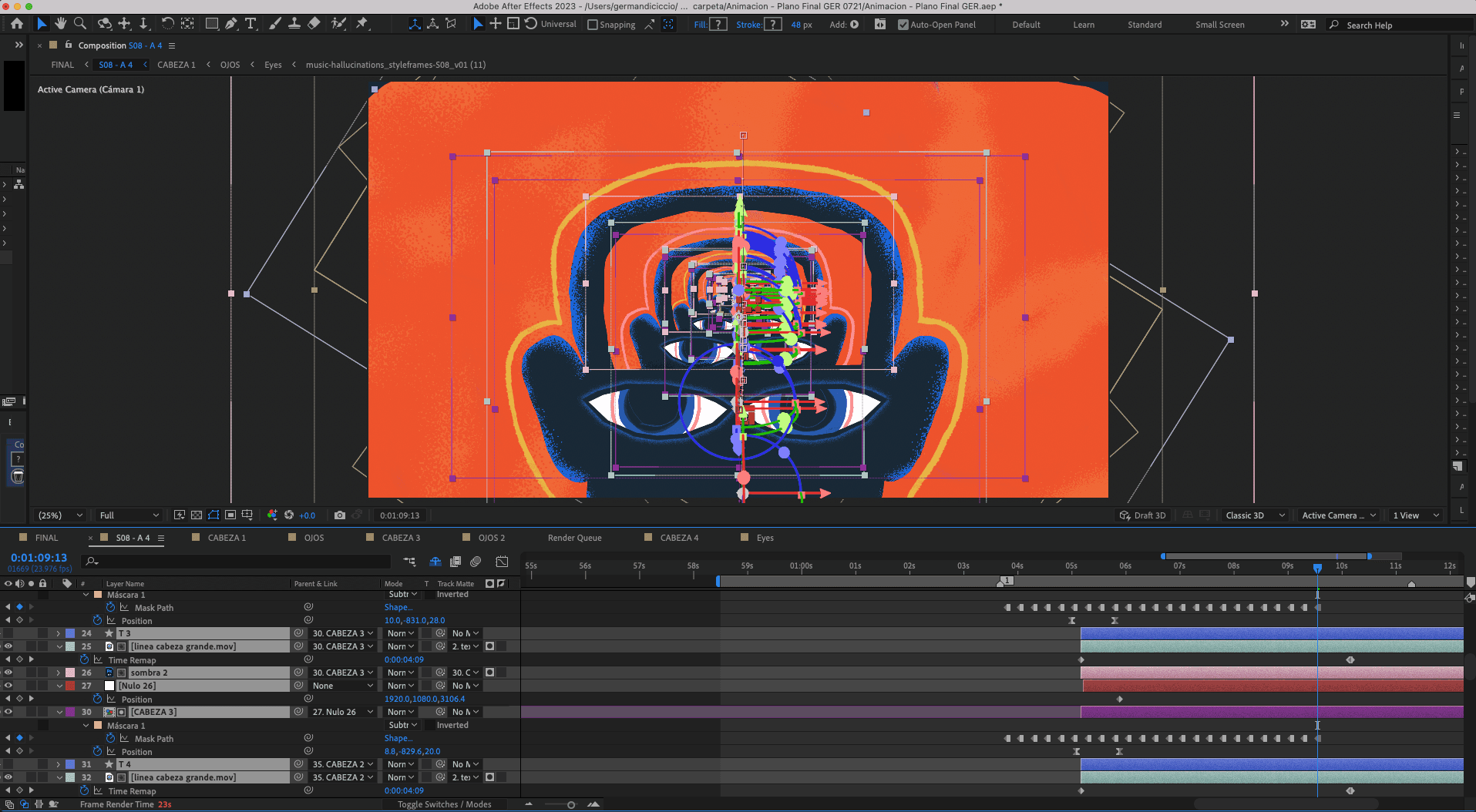Click the Learn workspace button

pyautogui.click(x=1083, y=25)
